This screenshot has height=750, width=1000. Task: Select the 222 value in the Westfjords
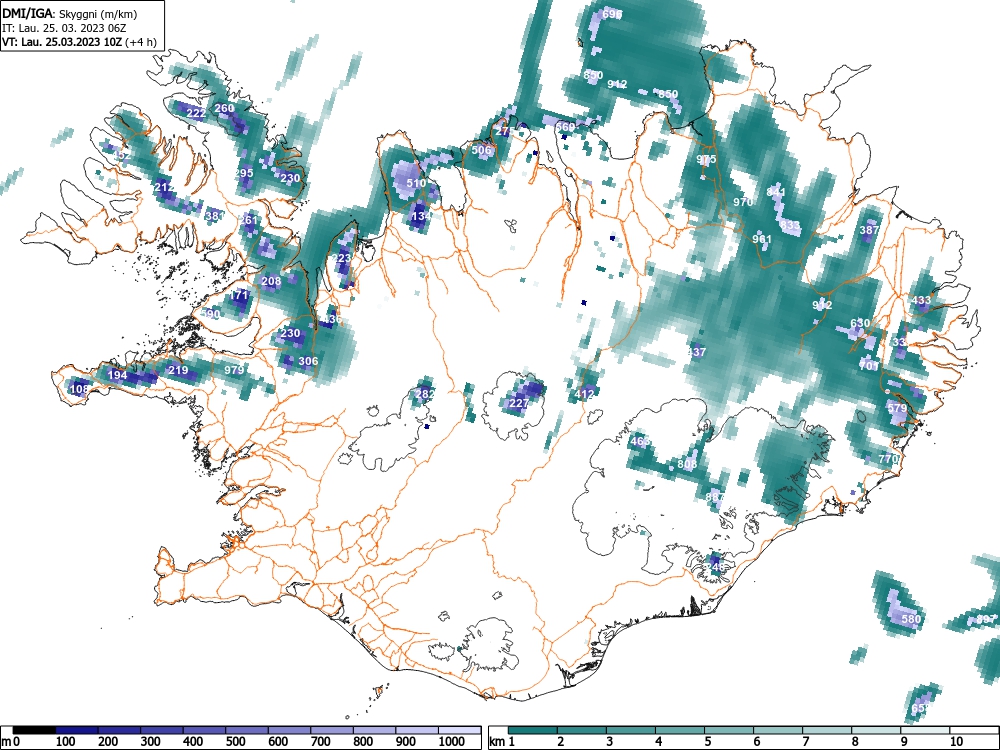[196, 113]
